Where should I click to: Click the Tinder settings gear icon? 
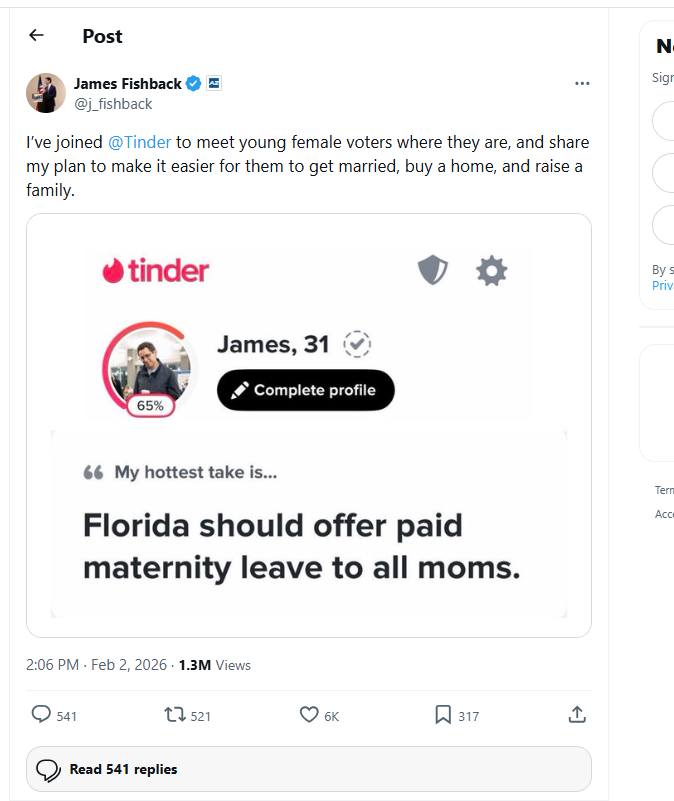pyautogui.click(x=491, y=270)
